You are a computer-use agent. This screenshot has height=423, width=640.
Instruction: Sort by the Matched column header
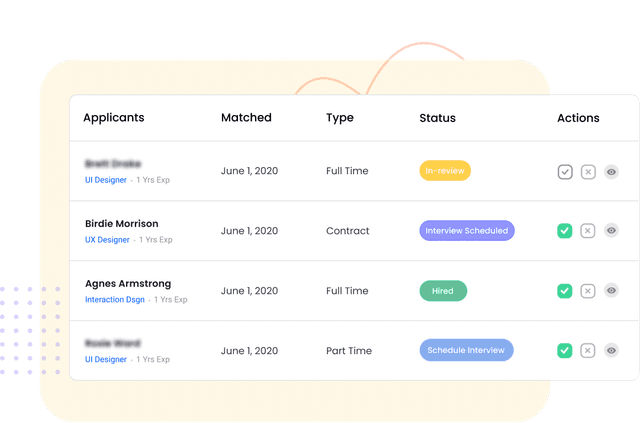[246, 118]
